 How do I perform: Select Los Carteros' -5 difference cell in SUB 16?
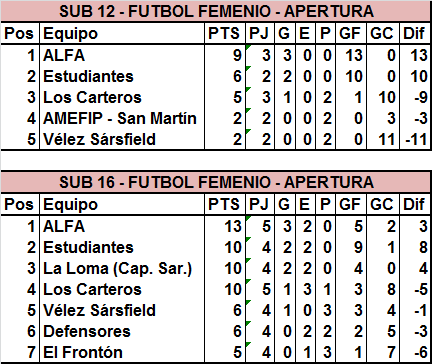click(415, 289)
